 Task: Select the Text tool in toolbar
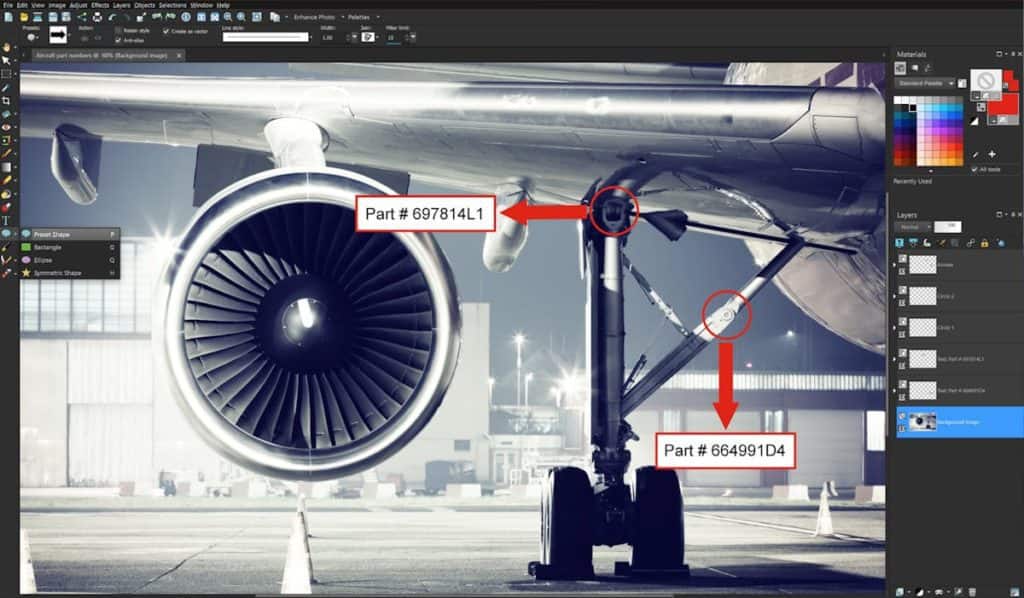click(x=6, y=220)
